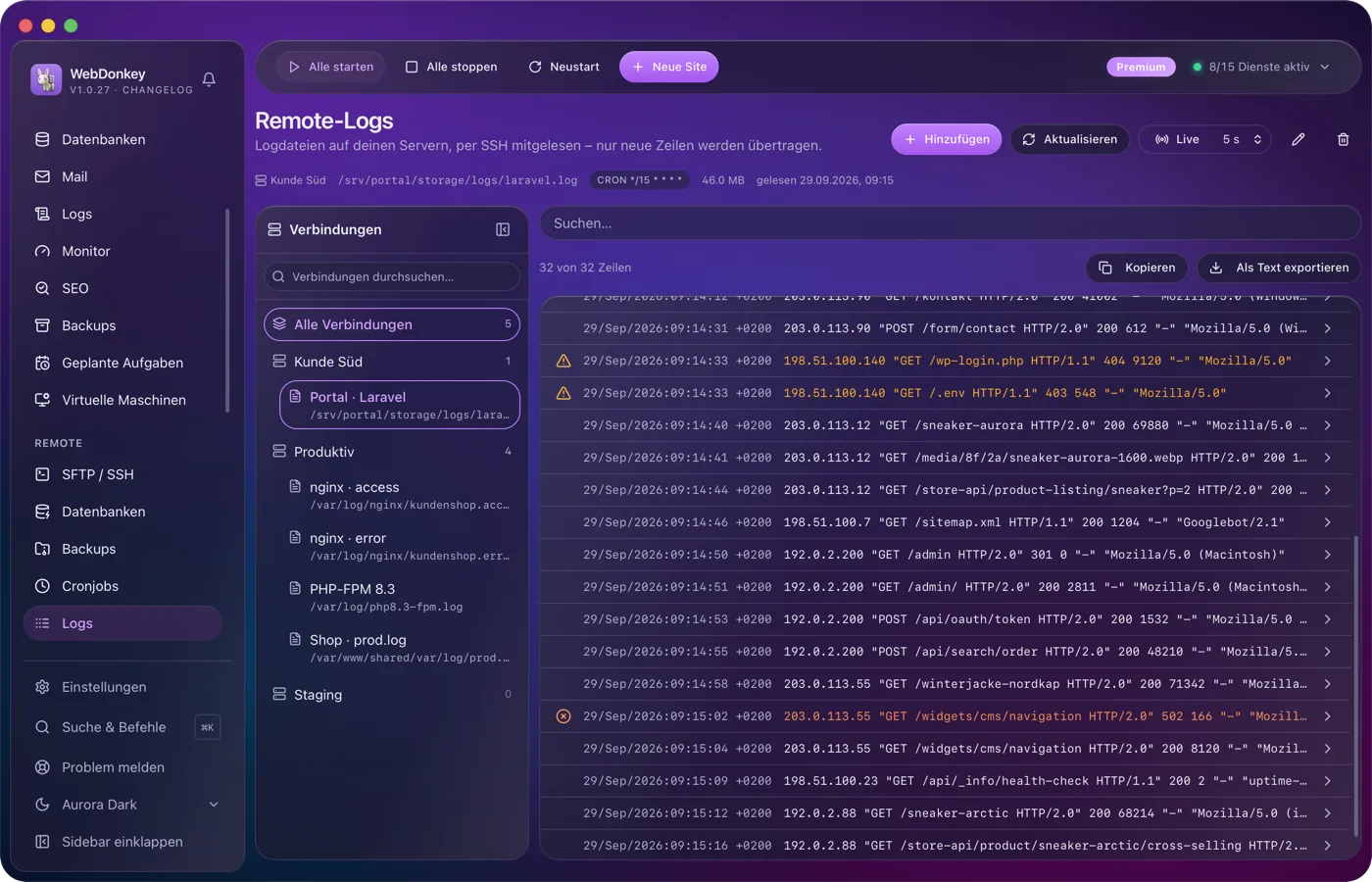The image size is (1372, 882).
Task: Open Virtuelle Maschinen
Action: tap(123, 400)
